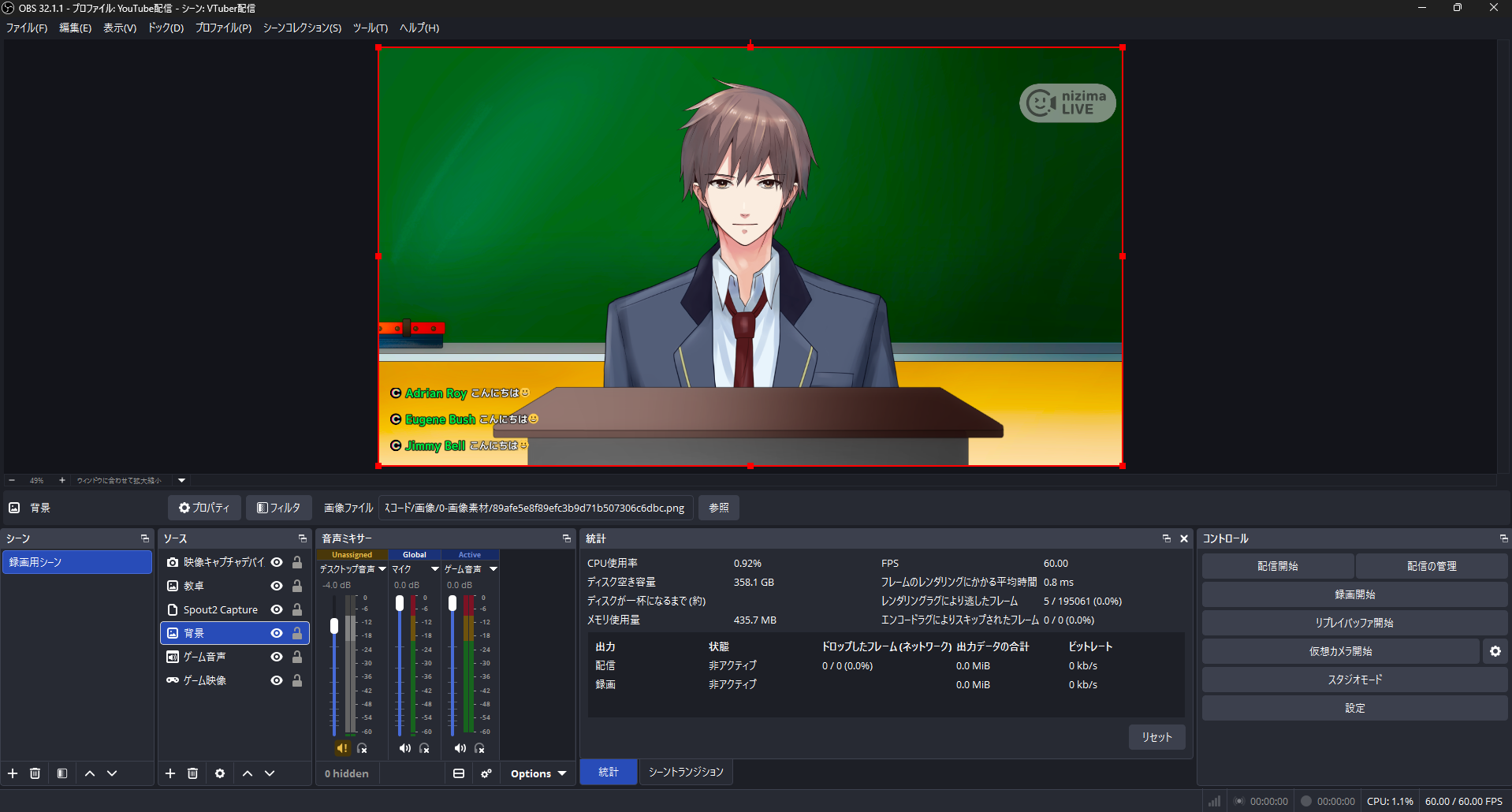Toggle monitoring headphone icon for デスクトップ音声
1512x812 pixels.
[x=363, y=748]
